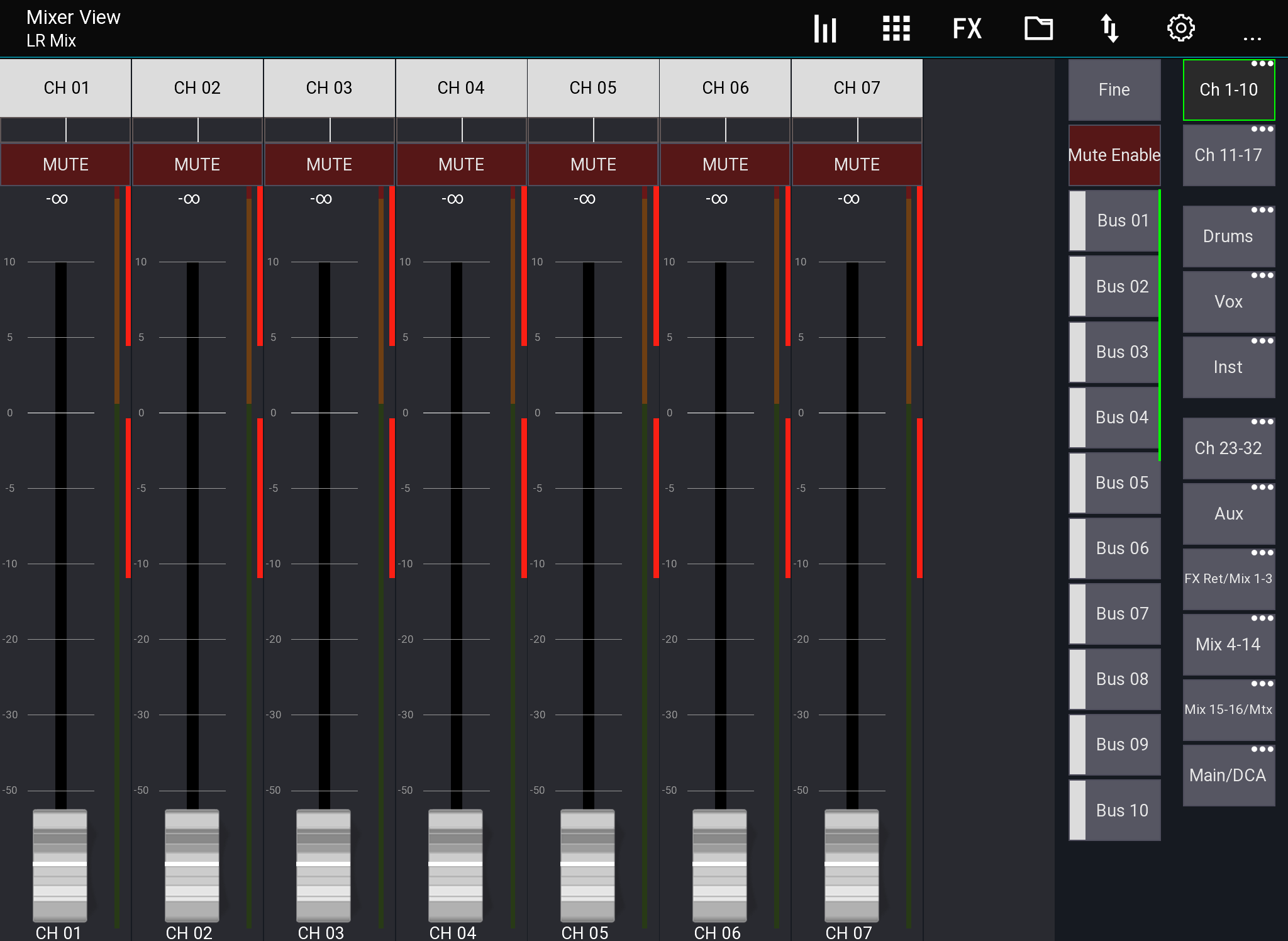The height and width of the screenshot is (941, 1288).
Task: Click the CH 05 pan slider
Action: click(593, 130)
